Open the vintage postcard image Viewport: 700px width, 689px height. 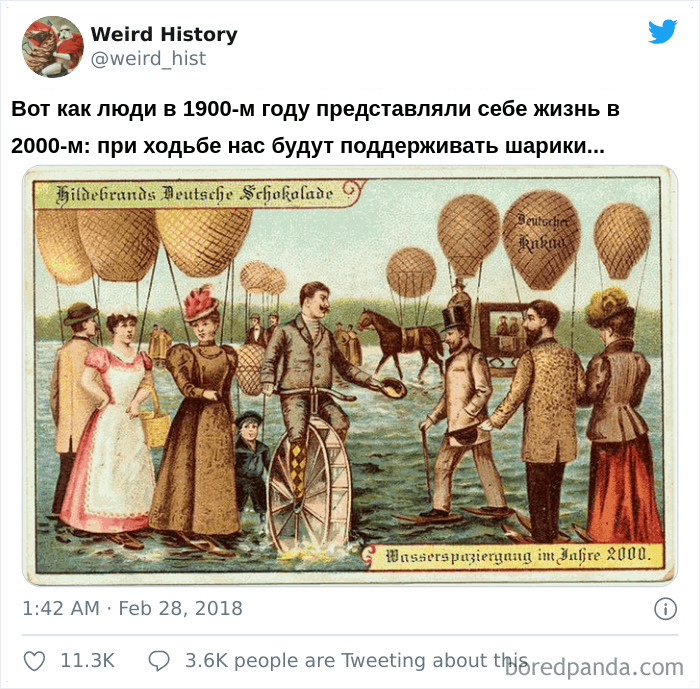point(350,376)
